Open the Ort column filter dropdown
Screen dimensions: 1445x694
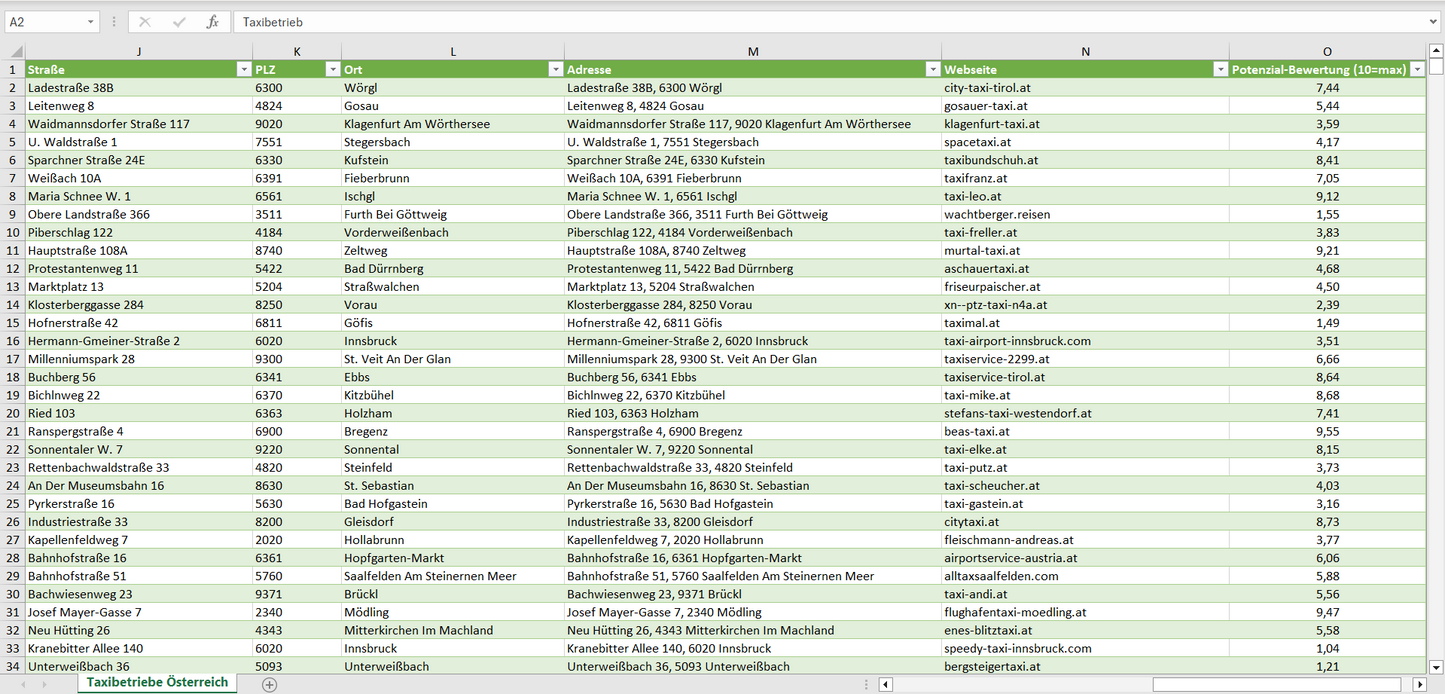[555, 70]
